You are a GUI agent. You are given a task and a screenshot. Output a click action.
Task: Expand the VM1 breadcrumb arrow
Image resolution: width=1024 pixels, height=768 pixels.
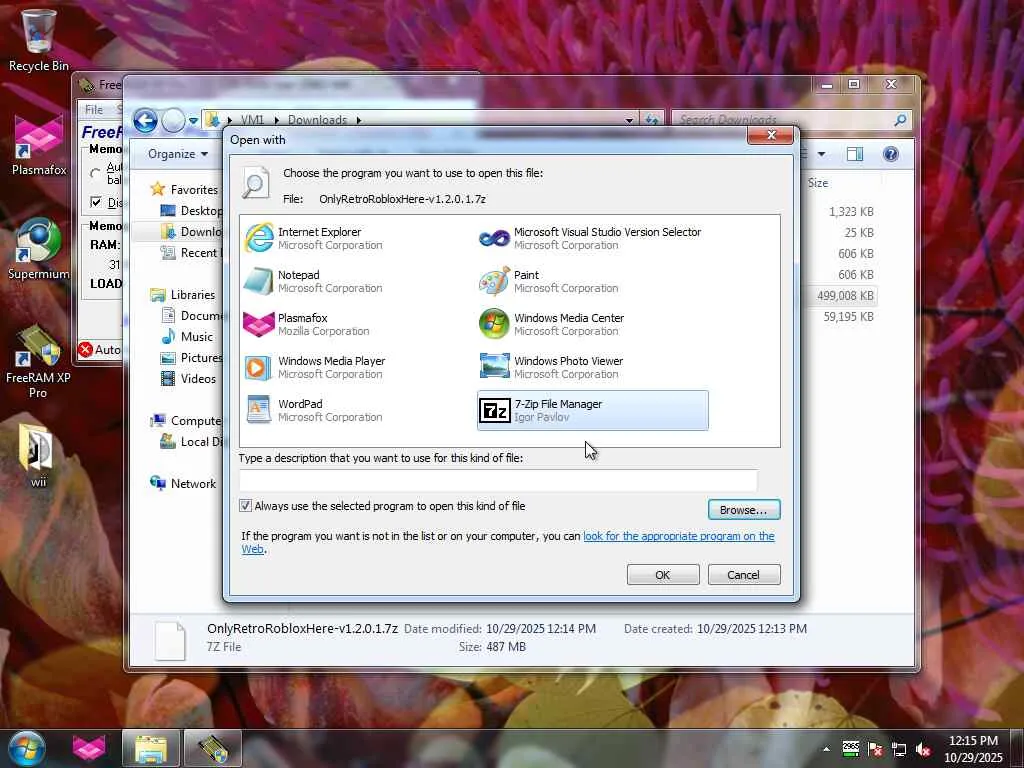[277, 120]
